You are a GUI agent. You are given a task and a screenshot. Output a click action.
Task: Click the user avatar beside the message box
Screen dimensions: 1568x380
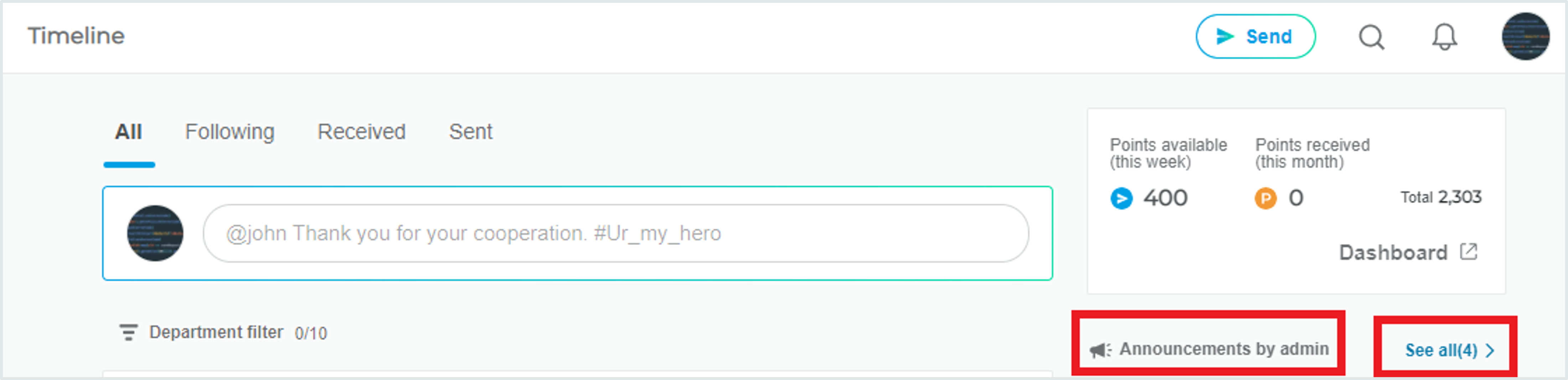155,234
